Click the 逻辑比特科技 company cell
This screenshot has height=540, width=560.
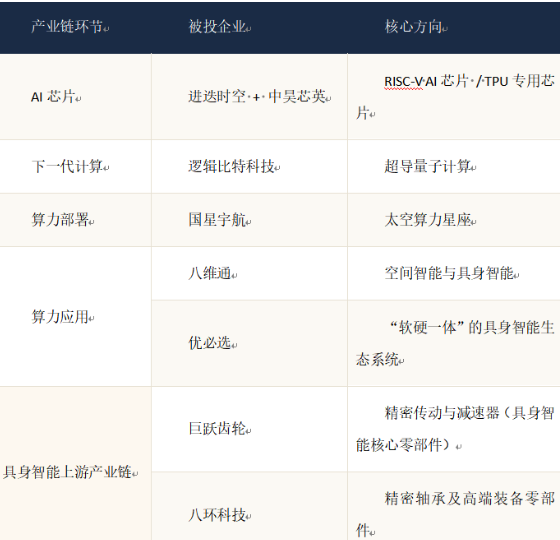tap(249, 167)
